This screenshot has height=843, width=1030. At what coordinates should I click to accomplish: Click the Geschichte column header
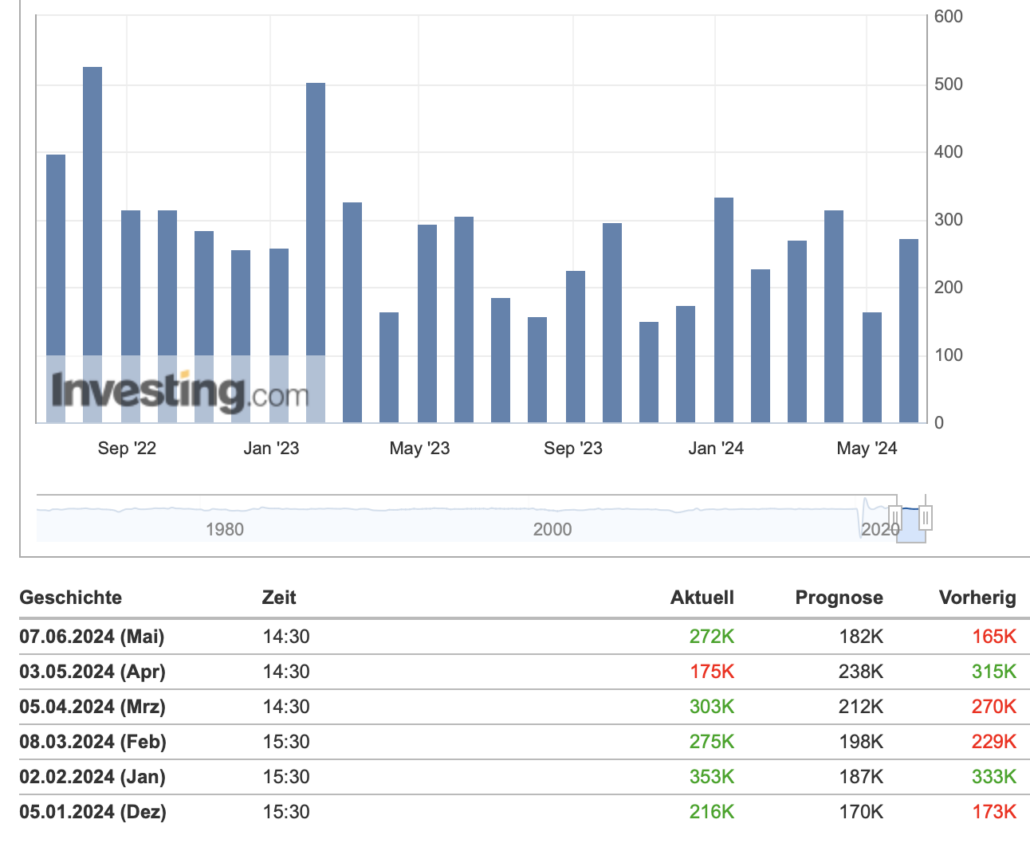71,598
